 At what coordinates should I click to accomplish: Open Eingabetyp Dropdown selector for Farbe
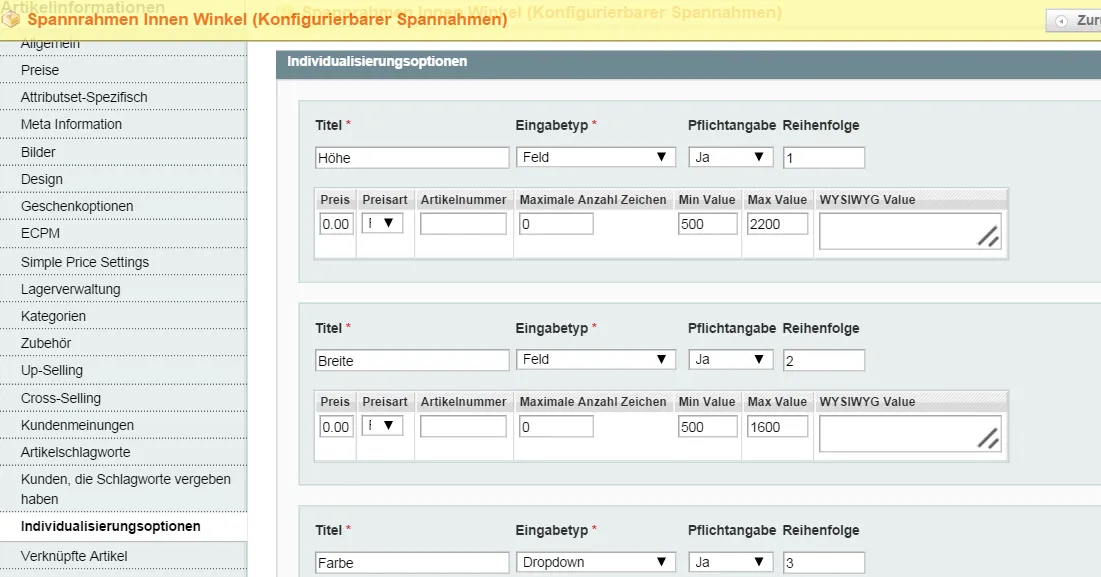coord(595,562)
